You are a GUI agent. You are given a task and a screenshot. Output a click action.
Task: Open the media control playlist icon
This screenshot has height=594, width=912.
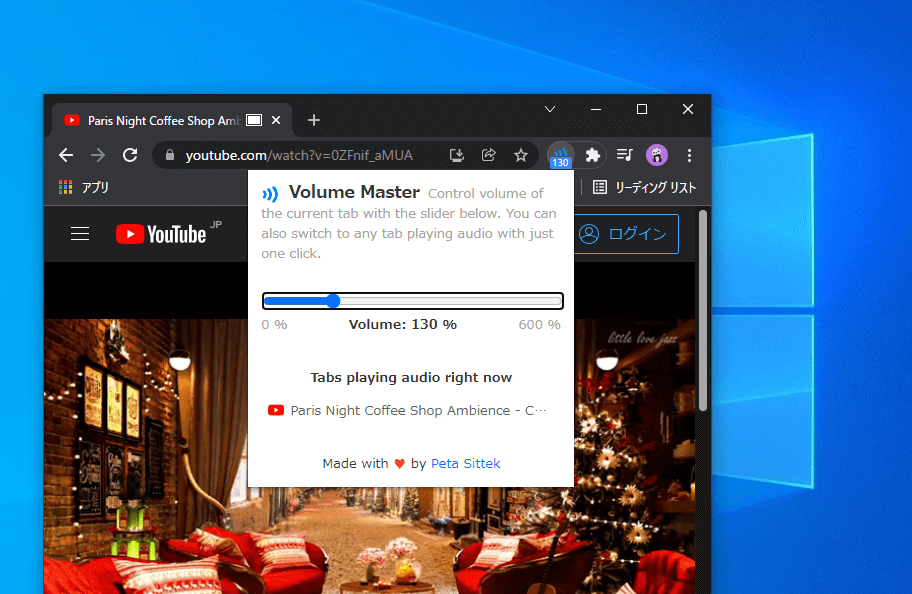point(625,155)
